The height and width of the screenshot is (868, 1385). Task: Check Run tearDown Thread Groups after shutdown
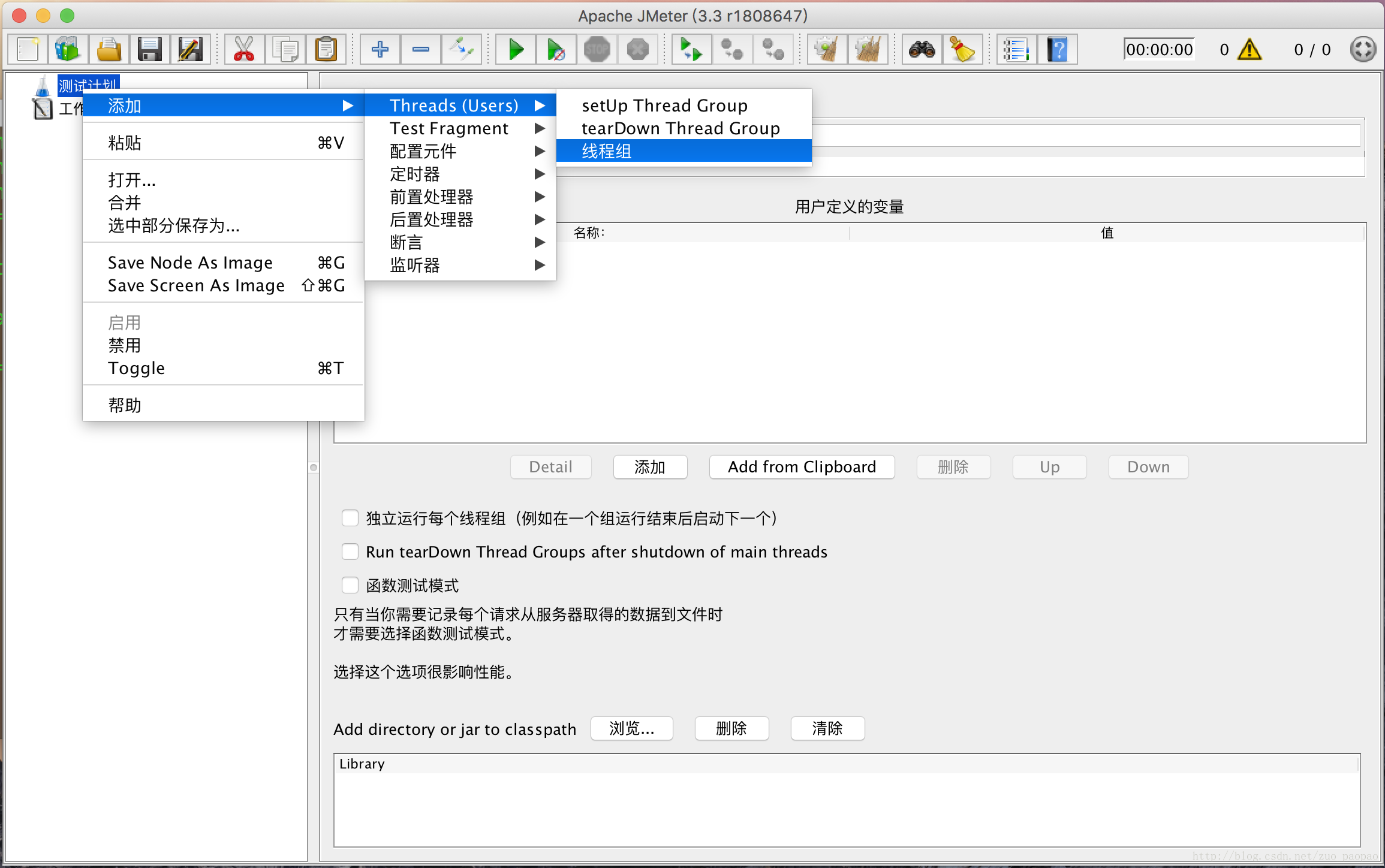(x=350, y=551)
